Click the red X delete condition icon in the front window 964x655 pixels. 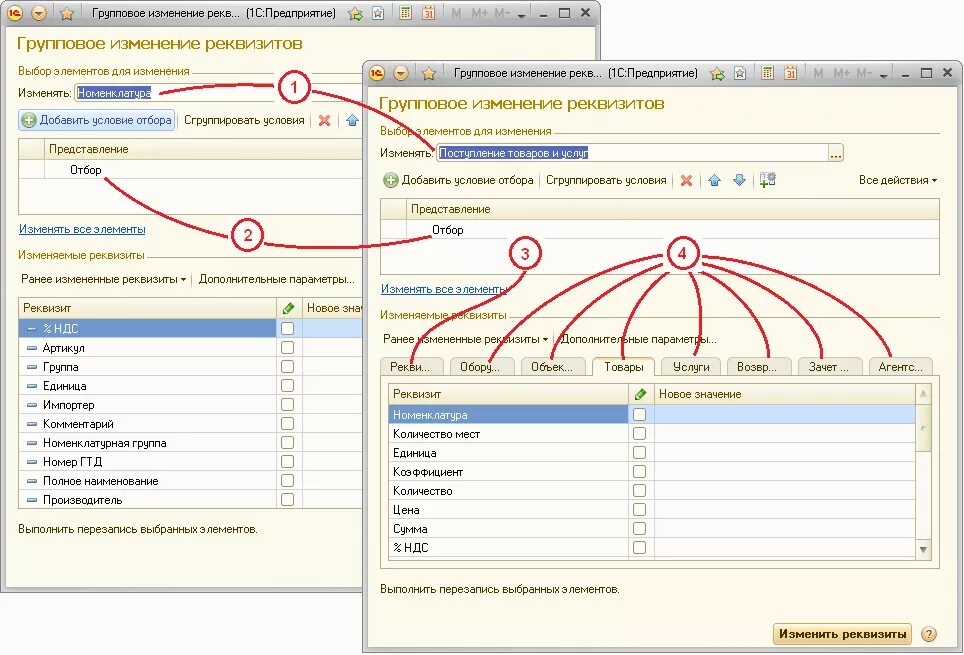[x=687, y=180]
